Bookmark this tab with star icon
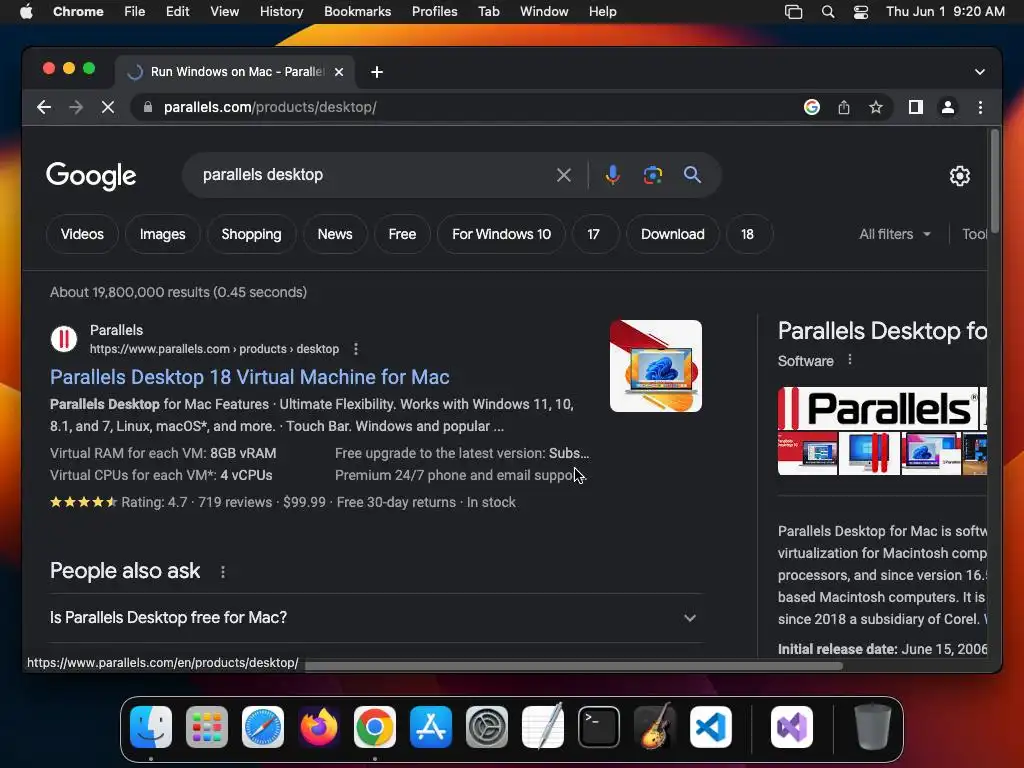 [x=876, y=107]
